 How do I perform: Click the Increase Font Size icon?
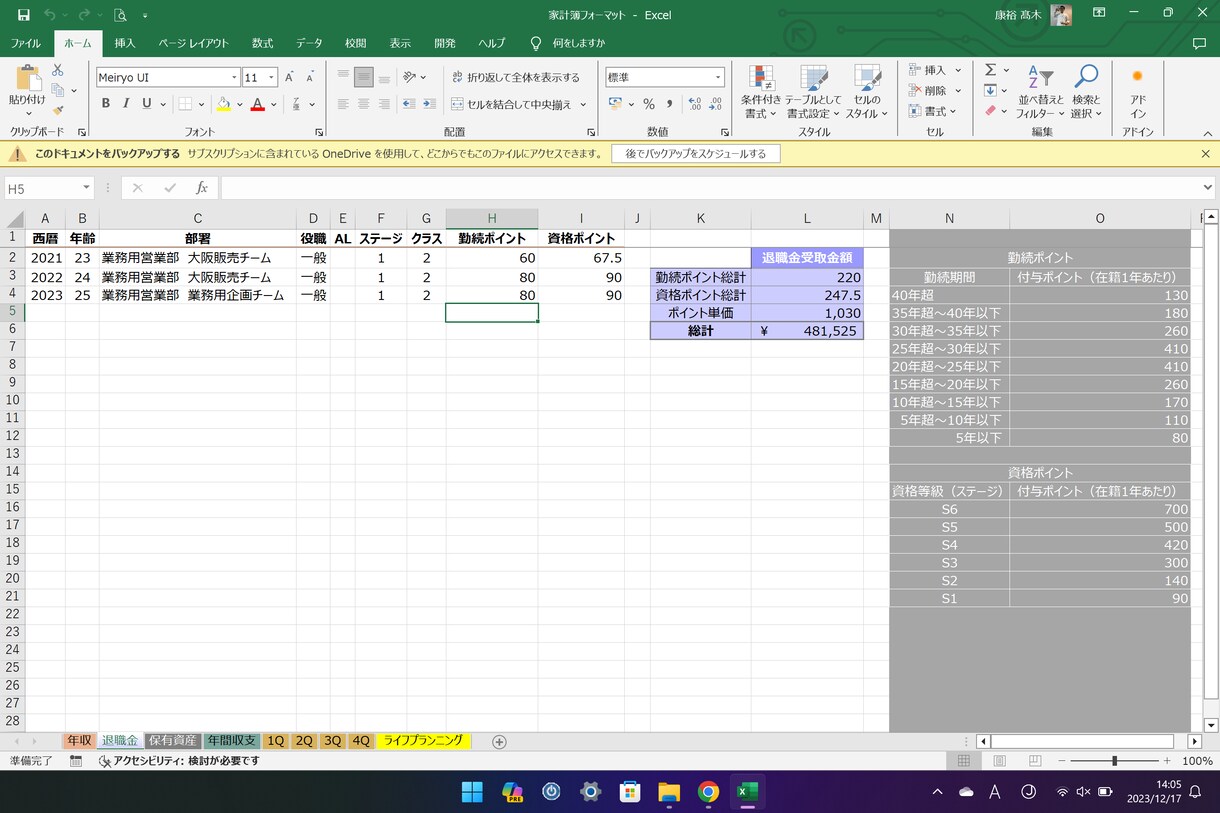(x=289, y=77)
